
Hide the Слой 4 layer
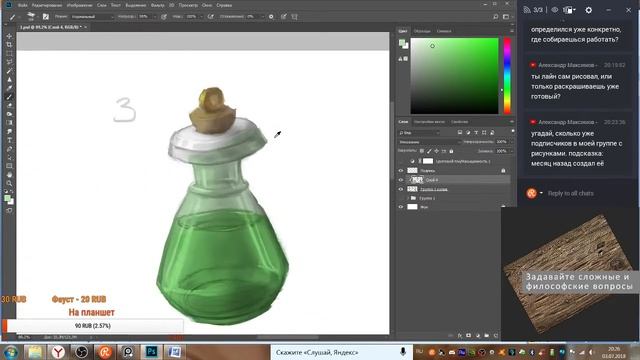point(401,180)
